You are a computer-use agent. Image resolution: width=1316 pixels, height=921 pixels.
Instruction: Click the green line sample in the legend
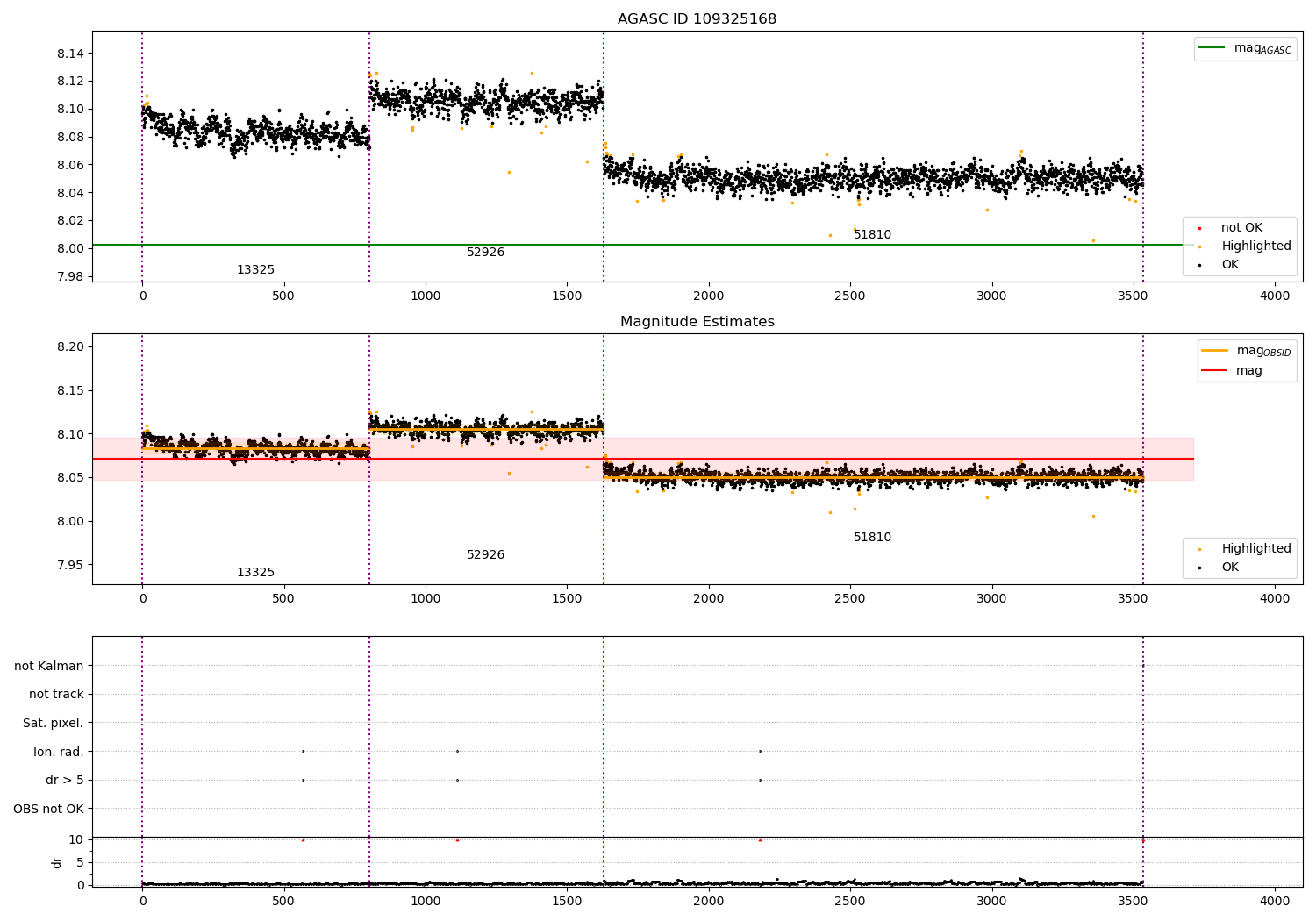pos(1212,48)
